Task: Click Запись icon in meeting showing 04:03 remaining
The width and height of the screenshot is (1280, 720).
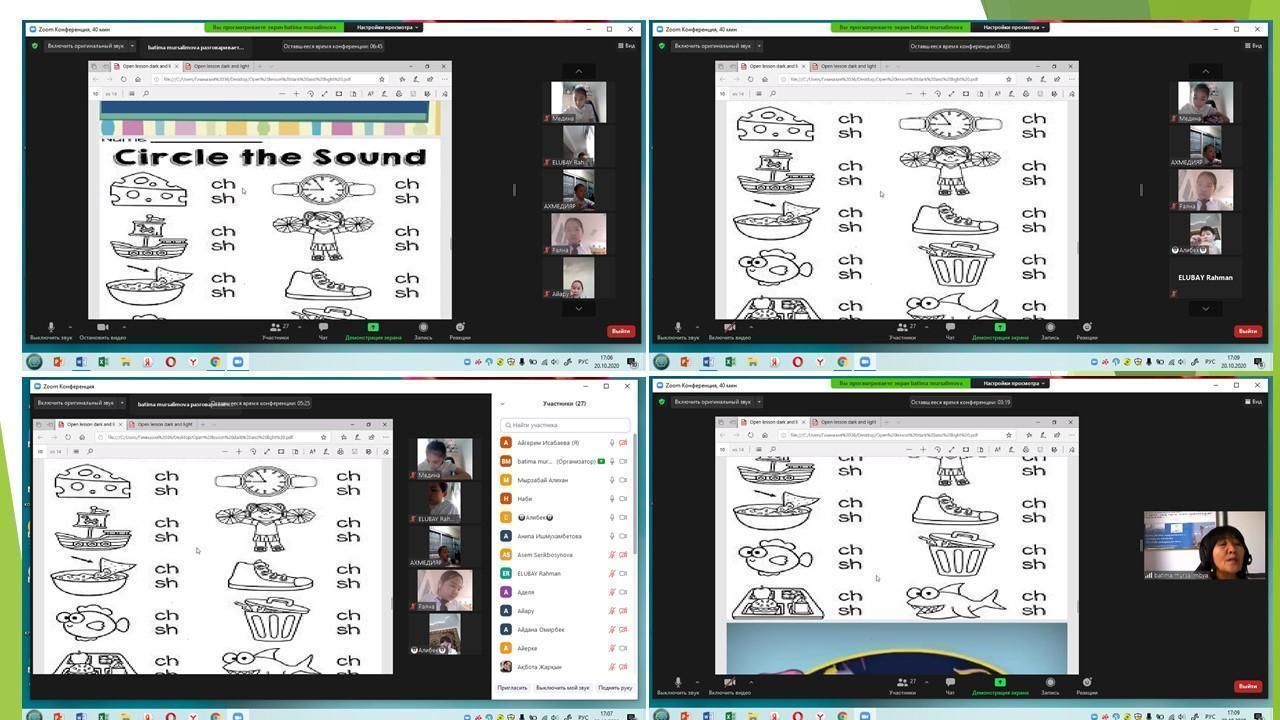Action: pos(1050,327)
